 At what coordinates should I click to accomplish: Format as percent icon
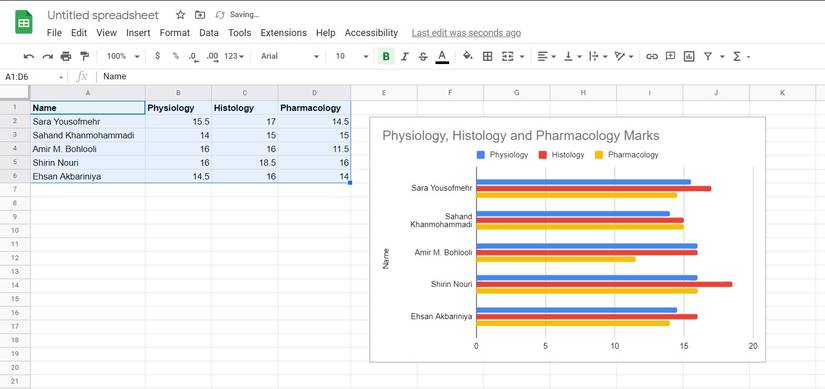click(x=176, y=56)
